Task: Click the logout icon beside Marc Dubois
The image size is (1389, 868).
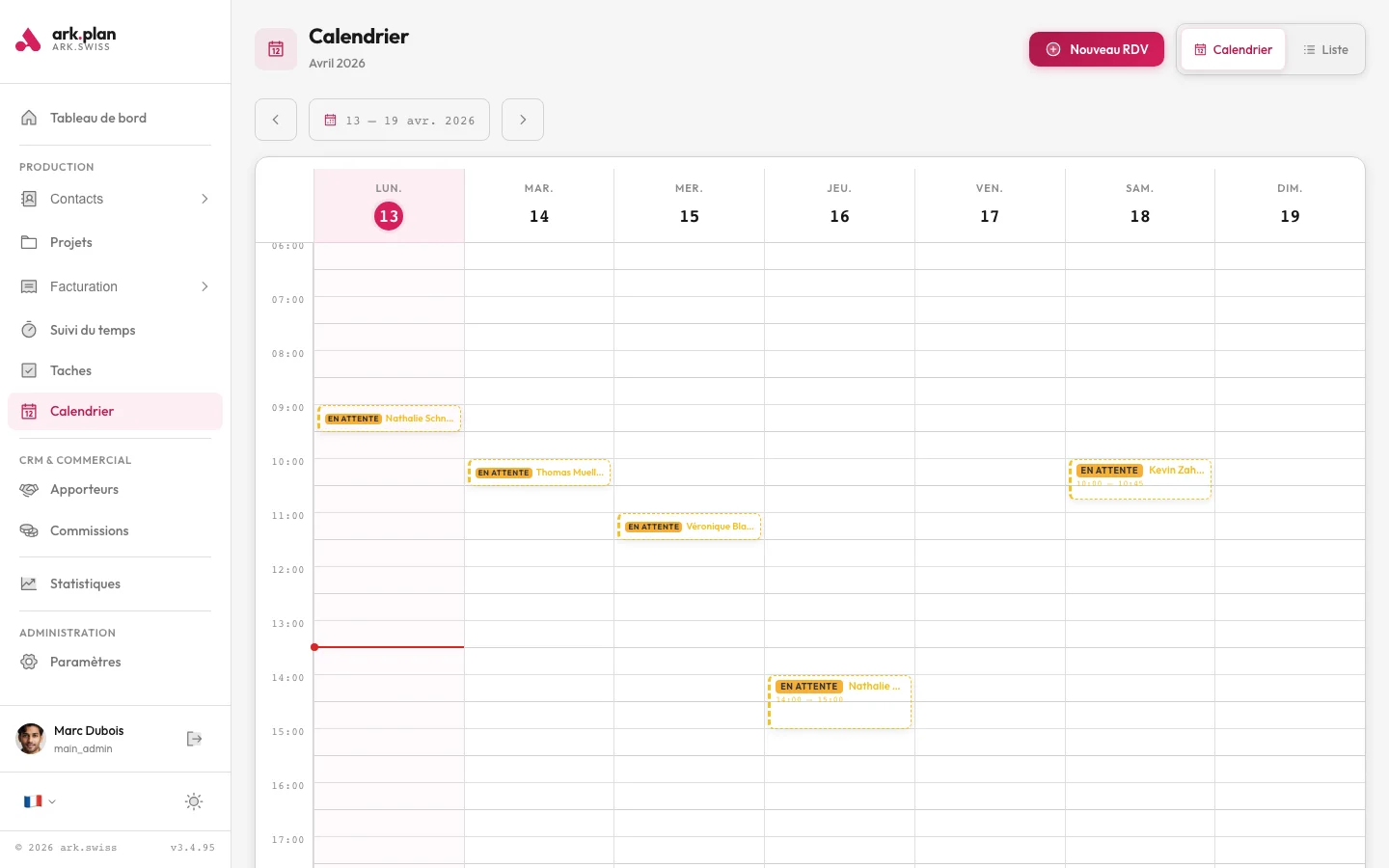Action: pyautogui.click(x=194, y=739)
